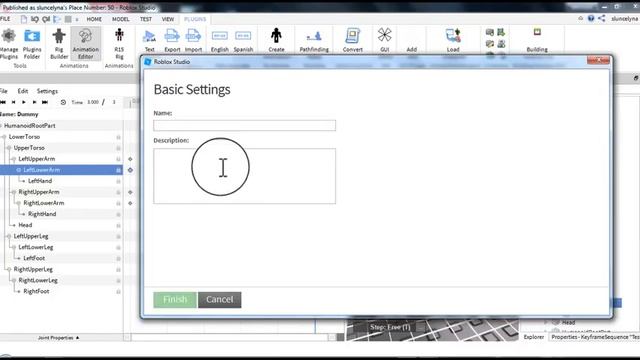Click the share icon near the username
Screen dimensions: 640x360
pos(602,18)
